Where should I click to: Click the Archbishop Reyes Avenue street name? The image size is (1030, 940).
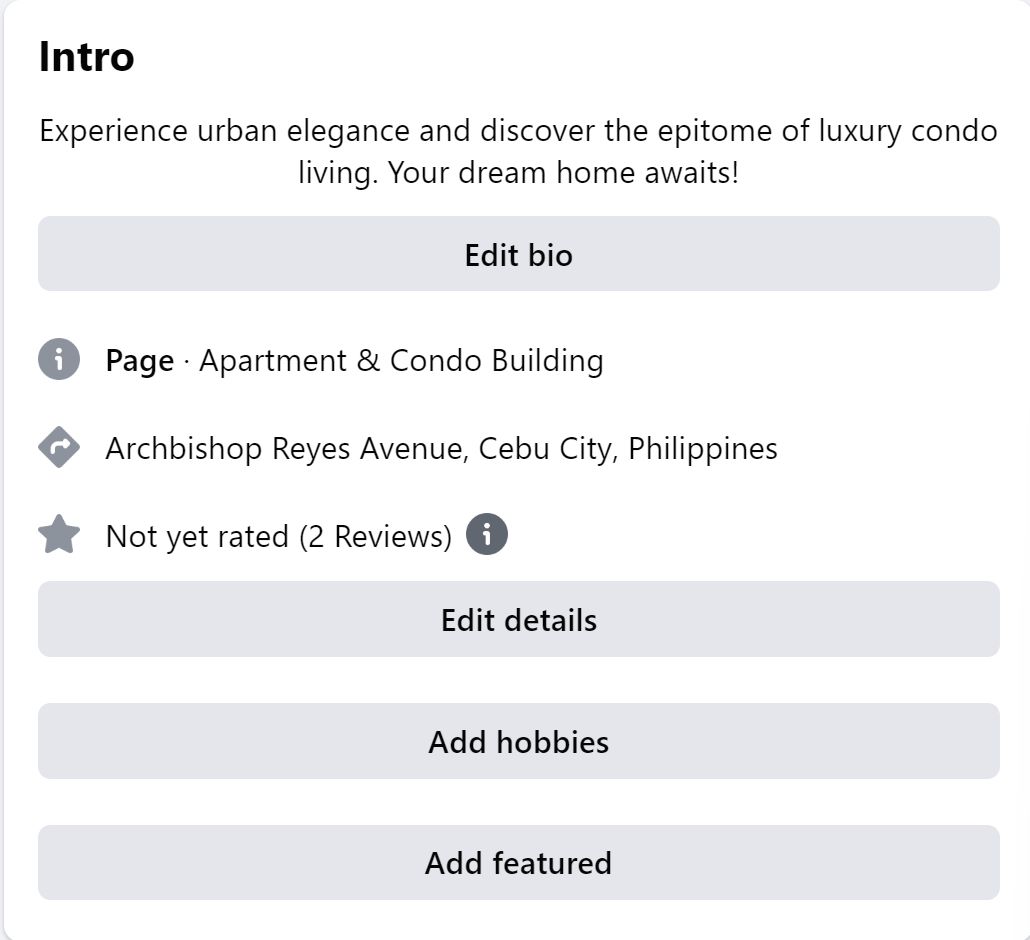point(284,448)
